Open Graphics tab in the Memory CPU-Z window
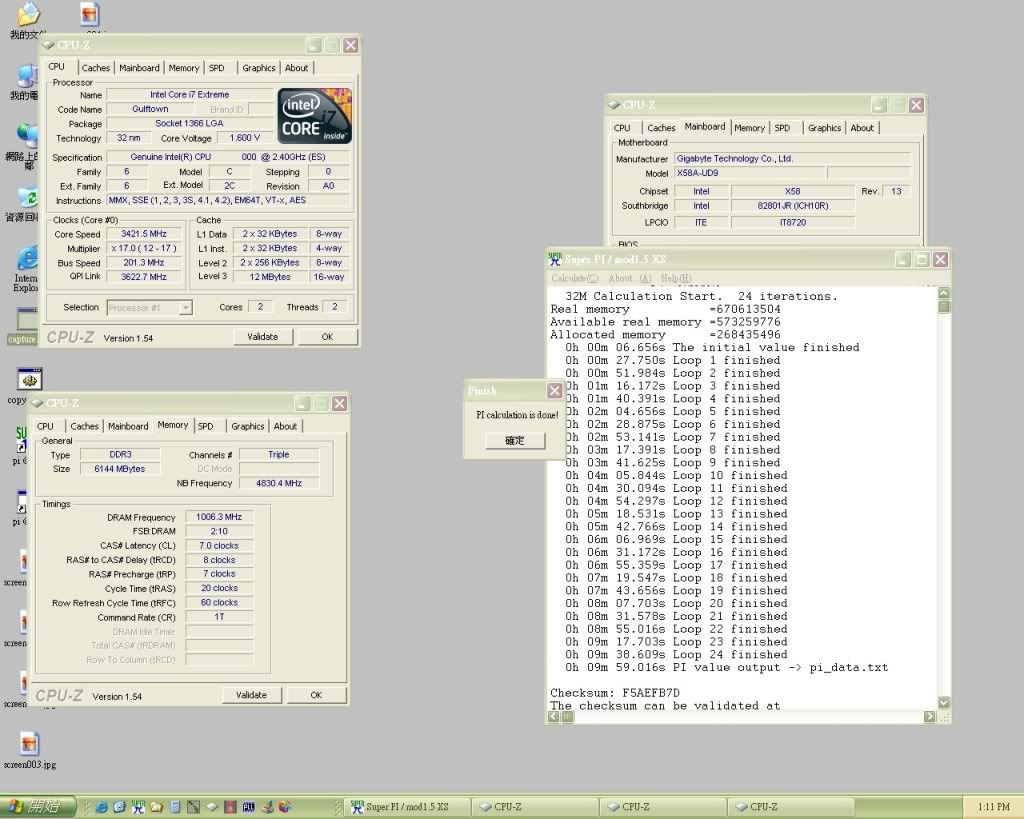 [x=248, y=426]
